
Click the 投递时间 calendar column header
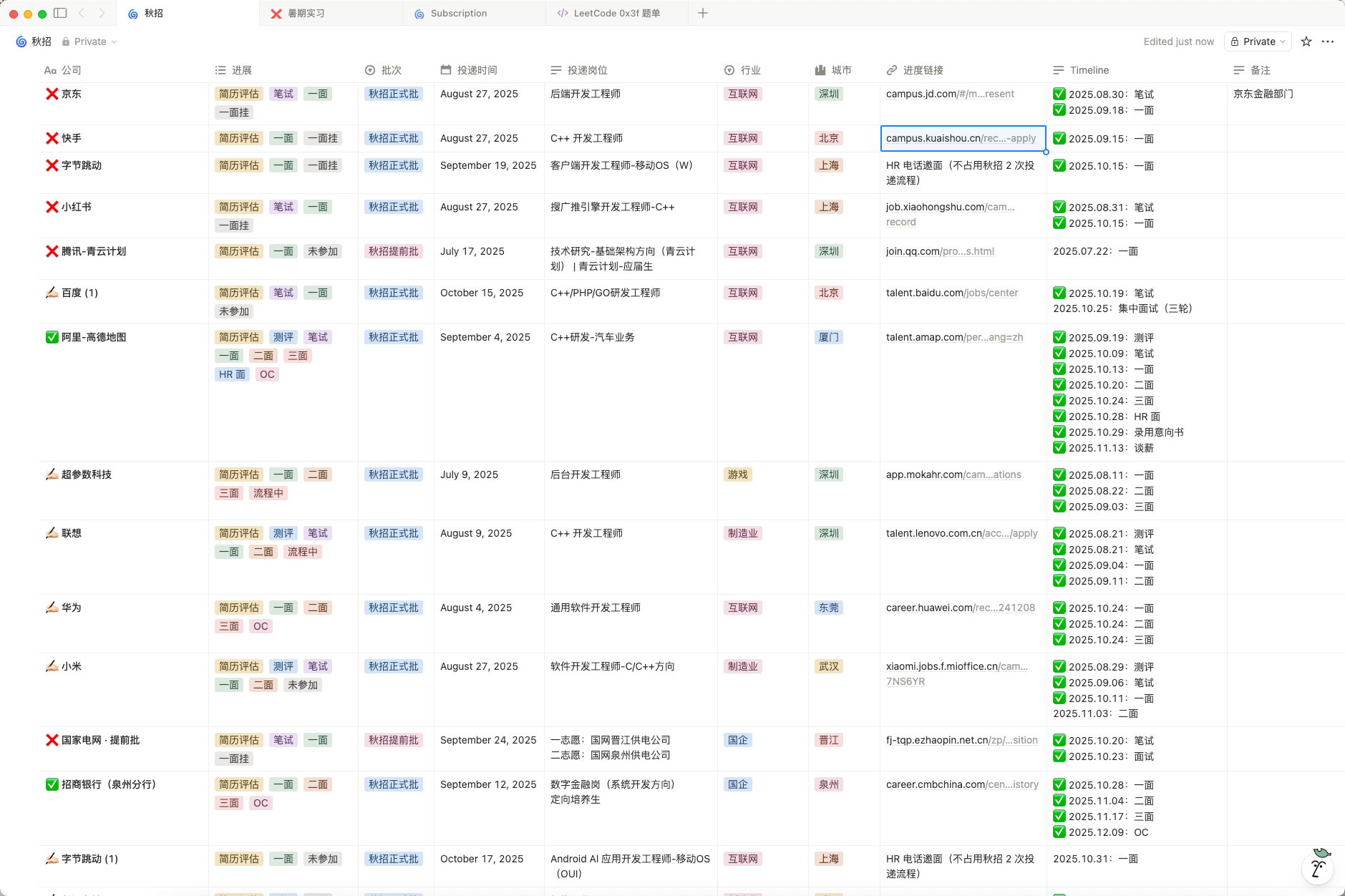pyautogui.click(x=470, y=70)
